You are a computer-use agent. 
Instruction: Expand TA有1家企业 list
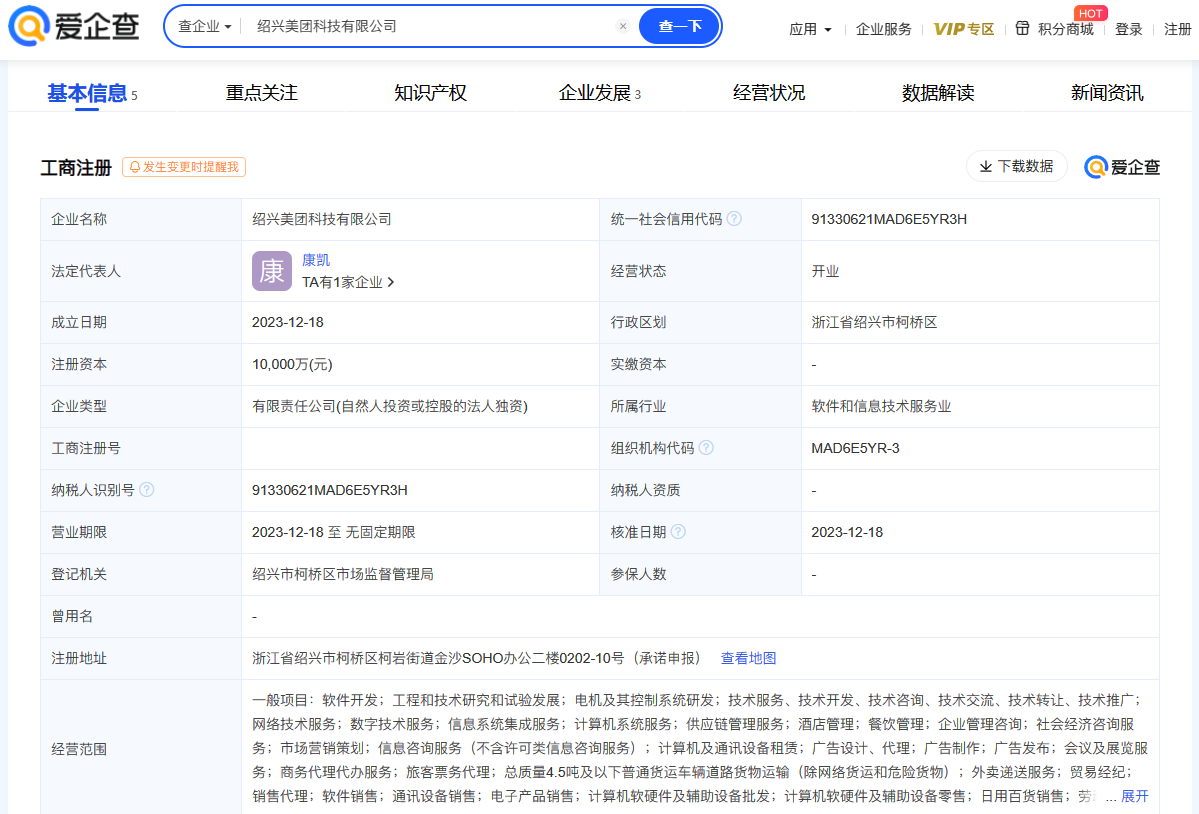(x=348, y=282)
